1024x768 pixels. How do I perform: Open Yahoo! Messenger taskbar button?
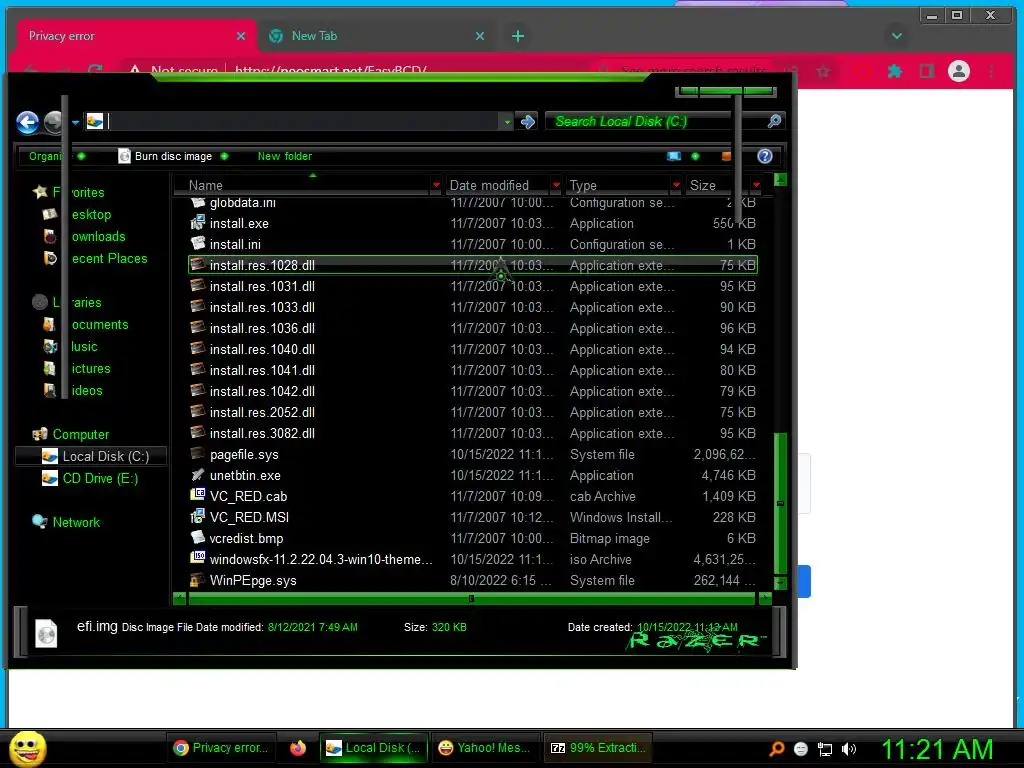485,748
